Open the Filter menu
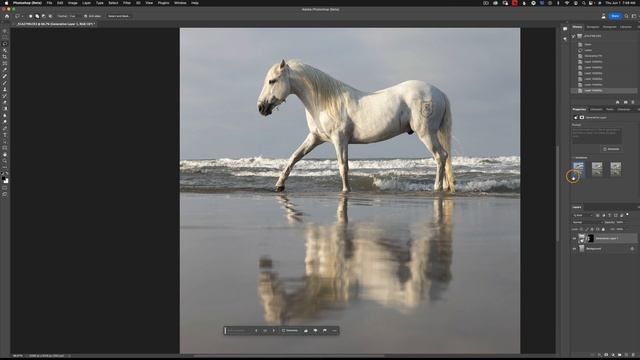640x360 pixels. coord(127,3)
